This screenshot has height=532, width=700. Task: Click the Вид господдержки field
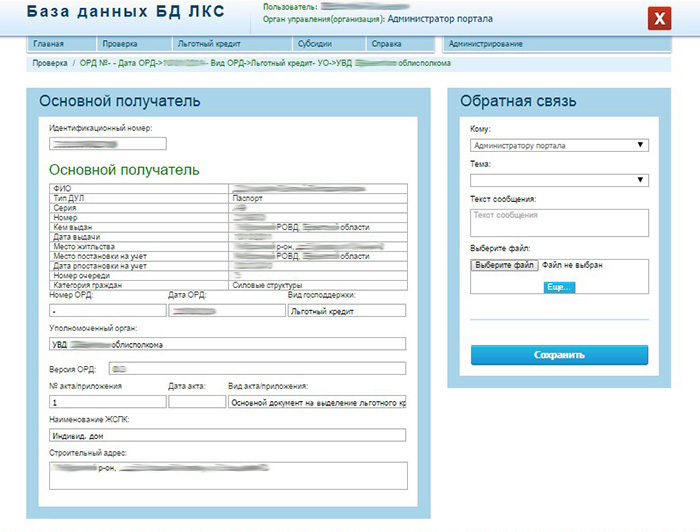(x=346, y=311)
